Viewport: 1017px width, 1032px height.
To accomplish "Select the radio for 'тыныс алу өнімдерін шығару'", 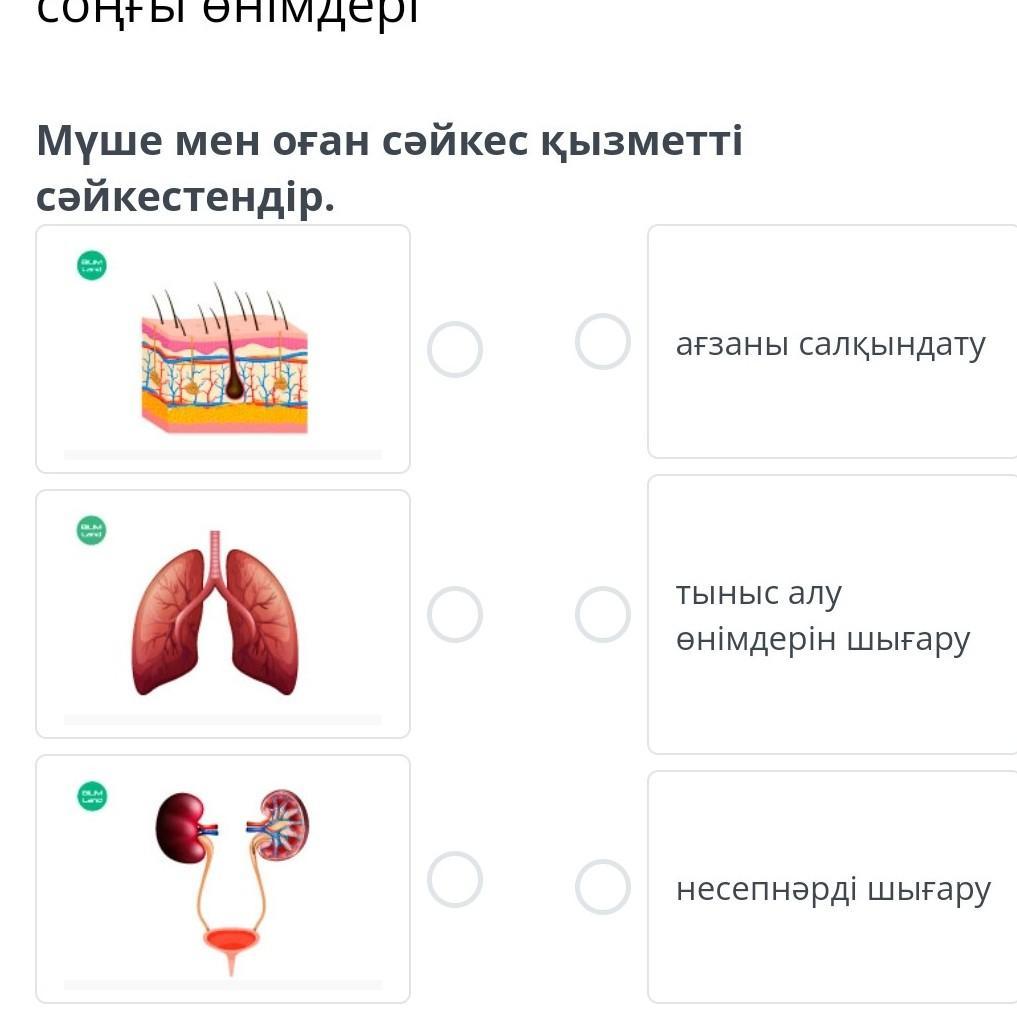I will [603, 614].
